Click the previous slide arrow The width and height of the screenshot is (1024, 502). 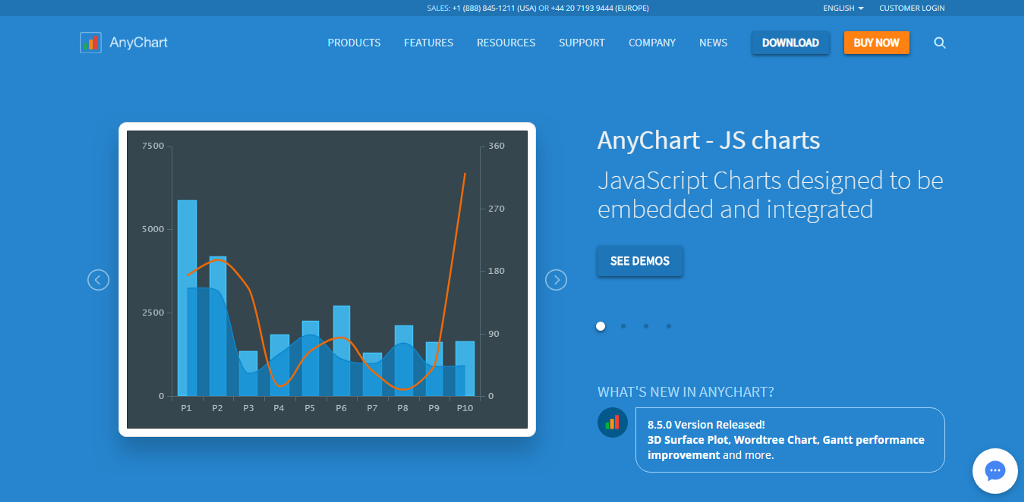click(x=98, y=280)
